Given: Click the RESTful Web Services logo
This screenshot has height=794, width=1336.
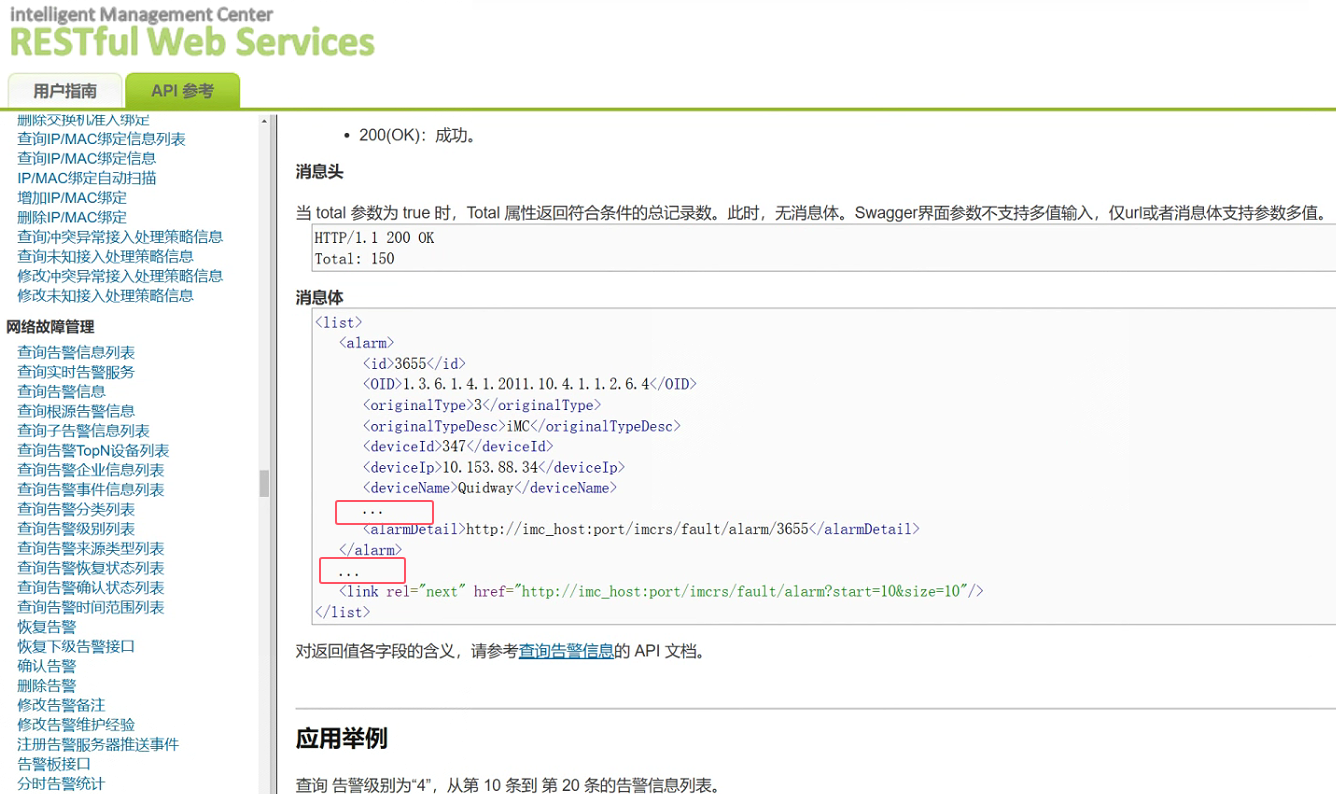Looking at the screenshot, I should pos(192,42).
